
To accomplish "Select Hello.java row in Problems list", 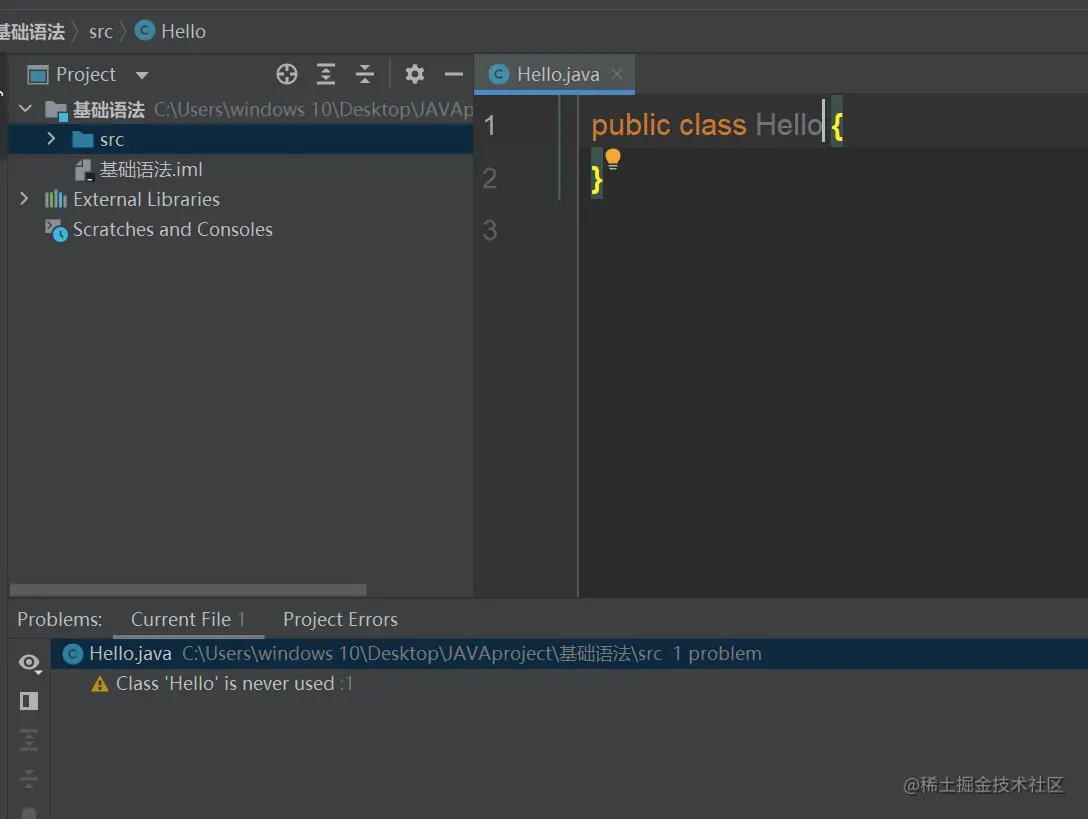I will tap(569, 654).
